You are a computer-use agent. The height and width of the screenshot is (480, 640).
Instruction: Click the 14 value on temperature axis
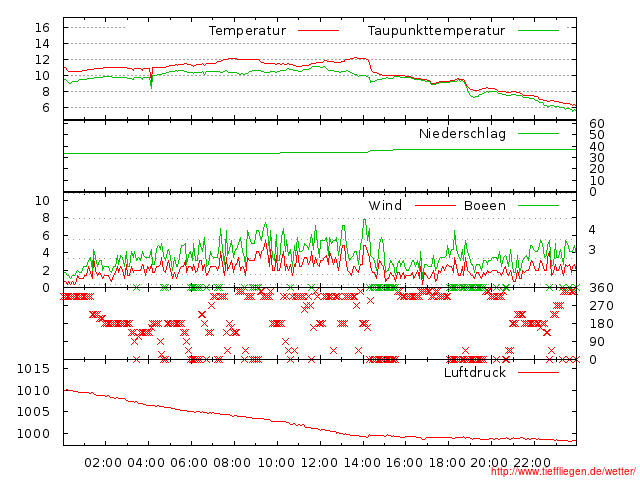[42, 44]
